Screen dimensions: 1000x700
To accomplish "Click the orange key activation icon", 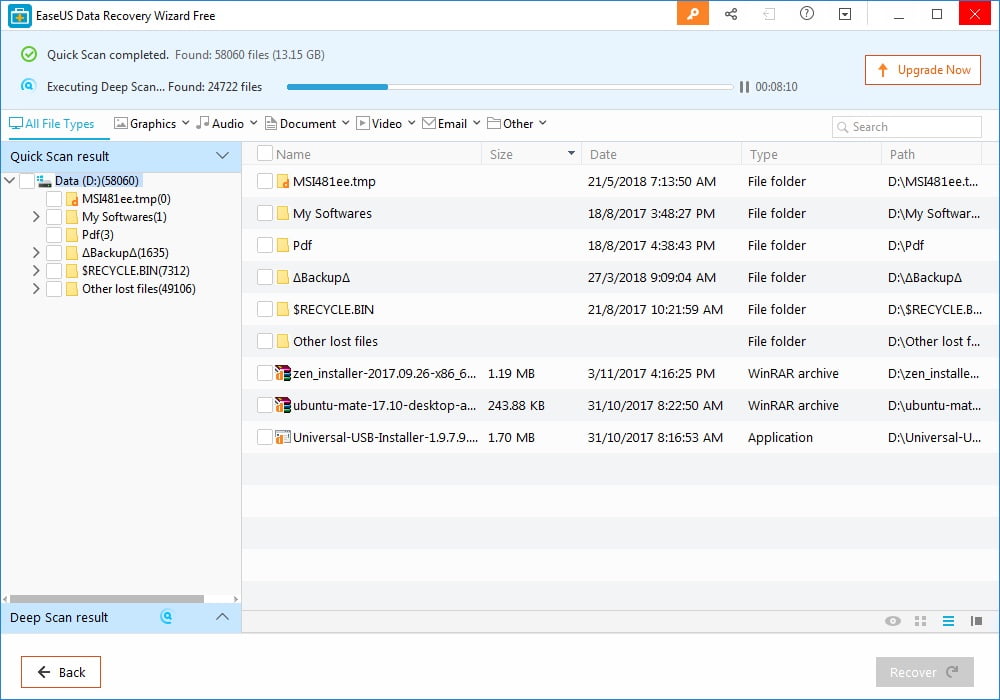I will click(x=692, y=14).
